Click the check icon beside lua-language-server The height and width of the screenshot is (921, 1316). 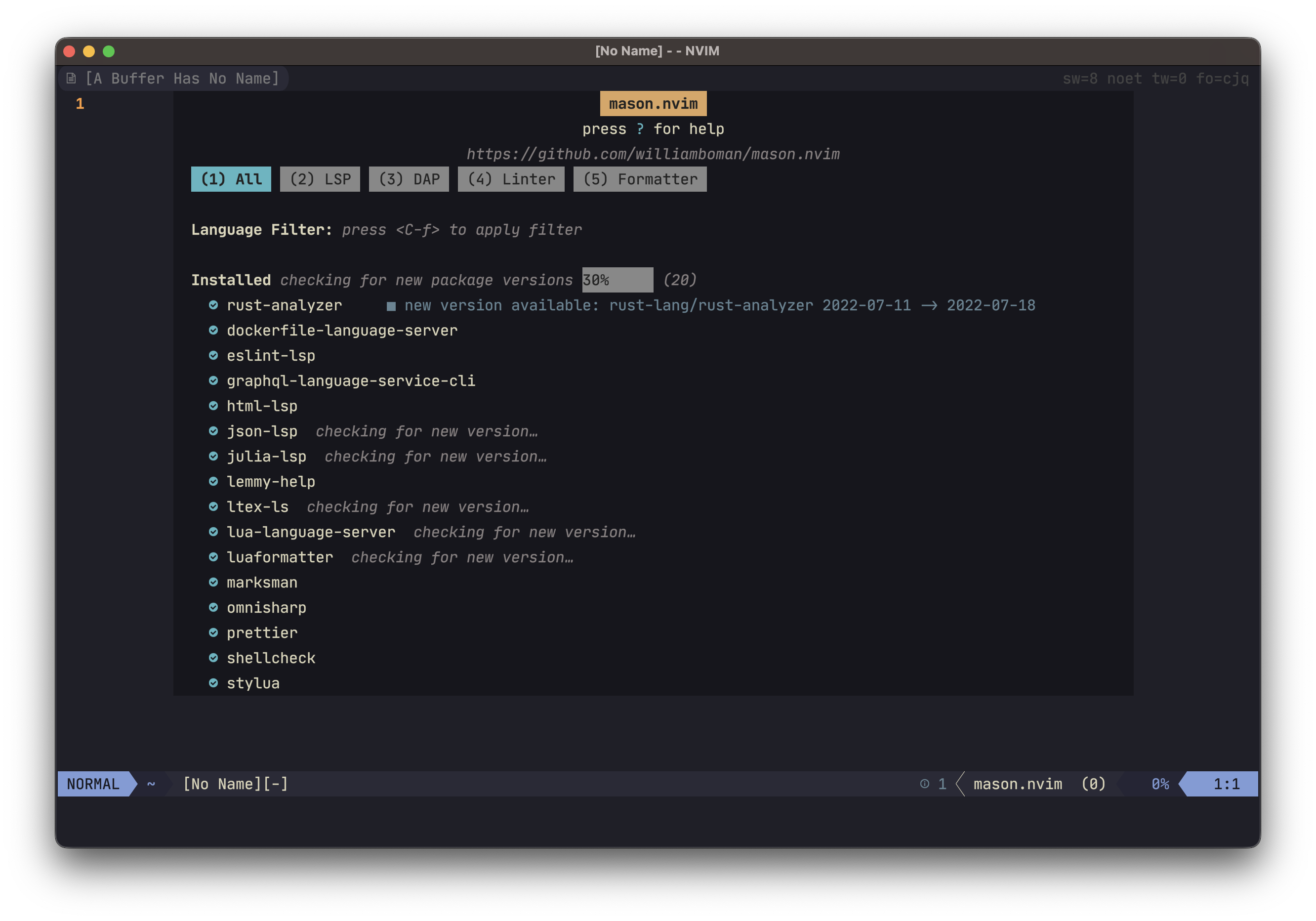pos(213,532)
